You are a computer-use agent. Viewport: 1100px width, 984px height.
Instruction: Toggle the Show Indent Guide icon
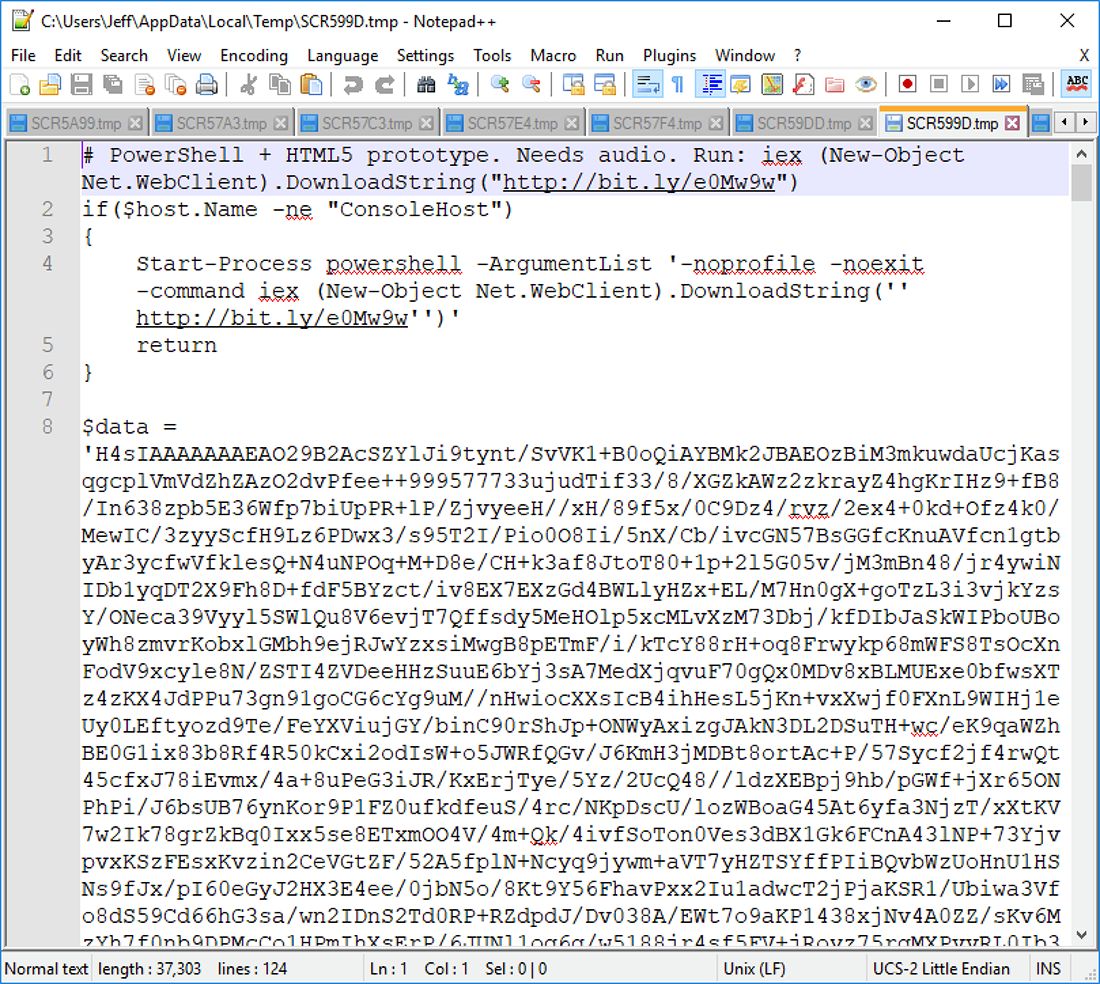[710, 85]
